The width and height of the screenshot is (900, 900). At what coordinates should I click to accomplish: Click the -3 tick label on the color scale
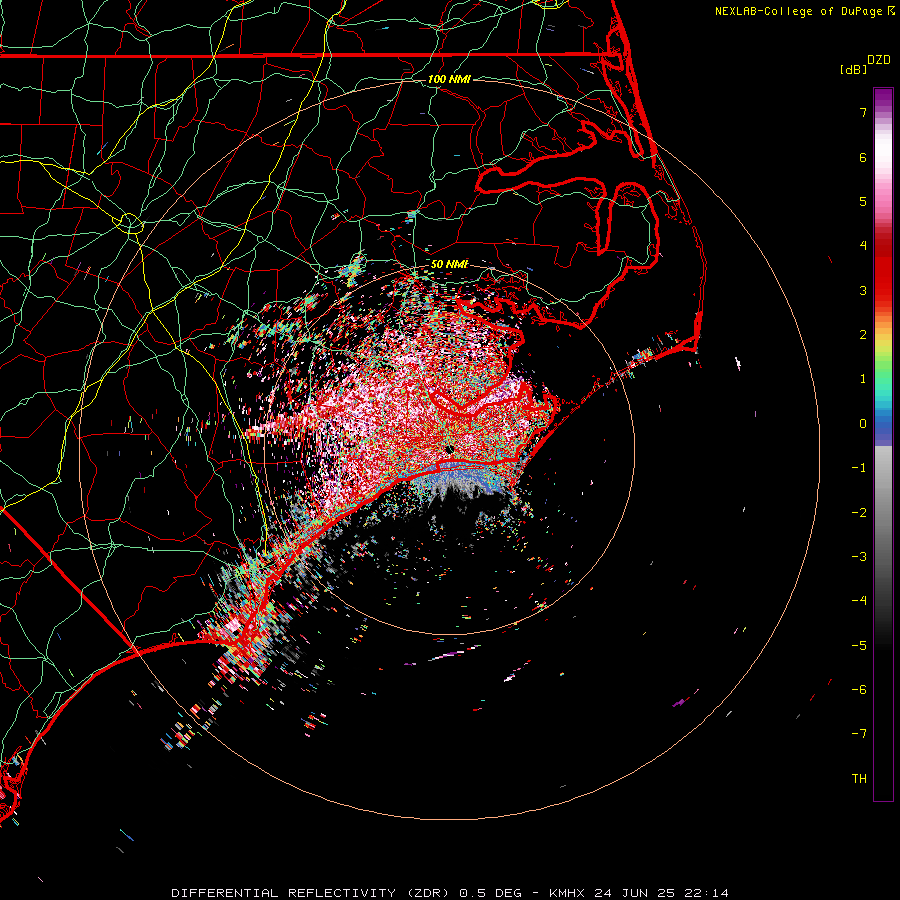[859, 557]
